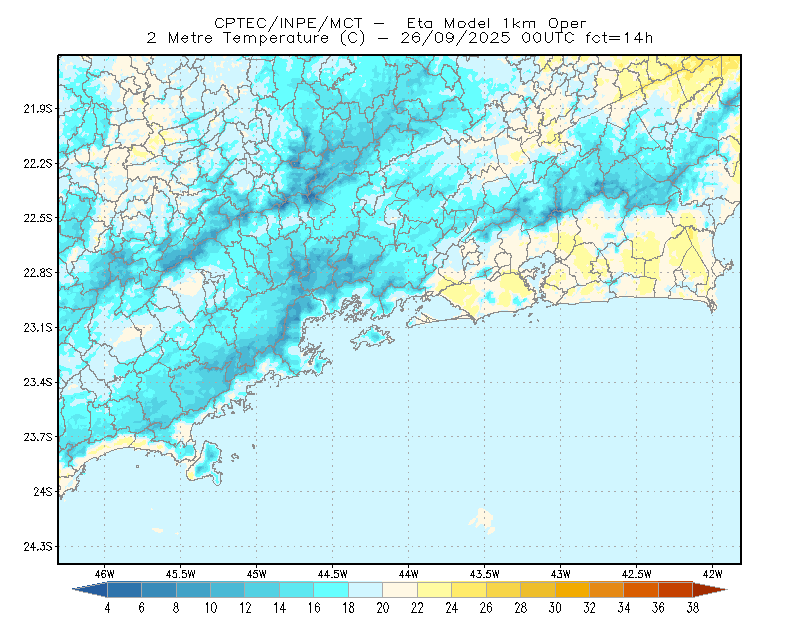Screen dimensions: 800x618
Task: Click the left arrow end of the colorbar
Action: [x=90, y=589]
